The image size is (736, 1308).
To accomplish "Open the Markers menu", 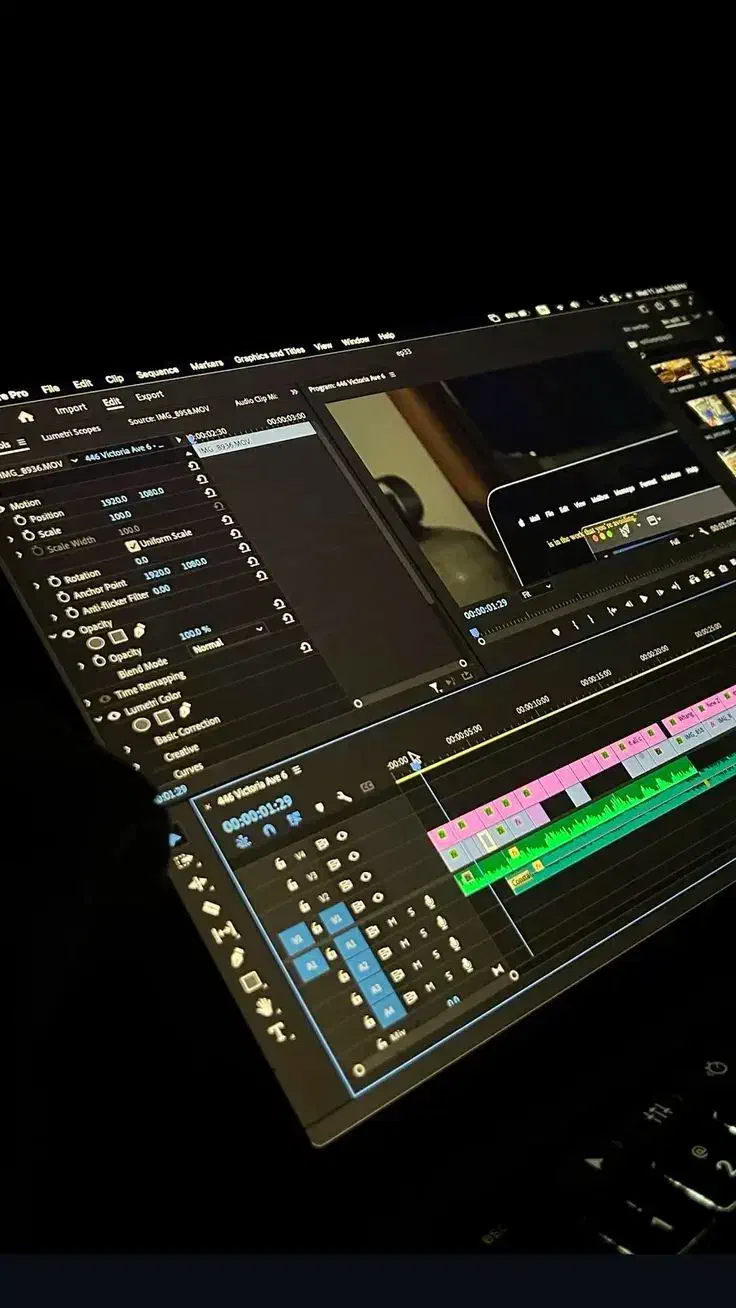I will pyautogui.click(x=207, y=364).
